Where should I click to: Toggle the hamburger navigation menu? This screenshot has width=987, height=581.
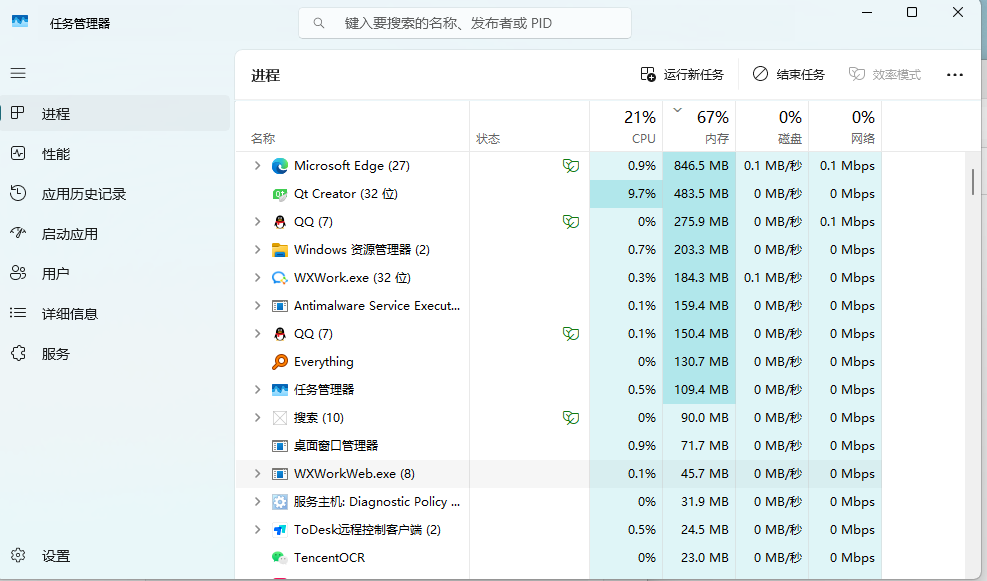pyautogui.click(x=18, y=74)
